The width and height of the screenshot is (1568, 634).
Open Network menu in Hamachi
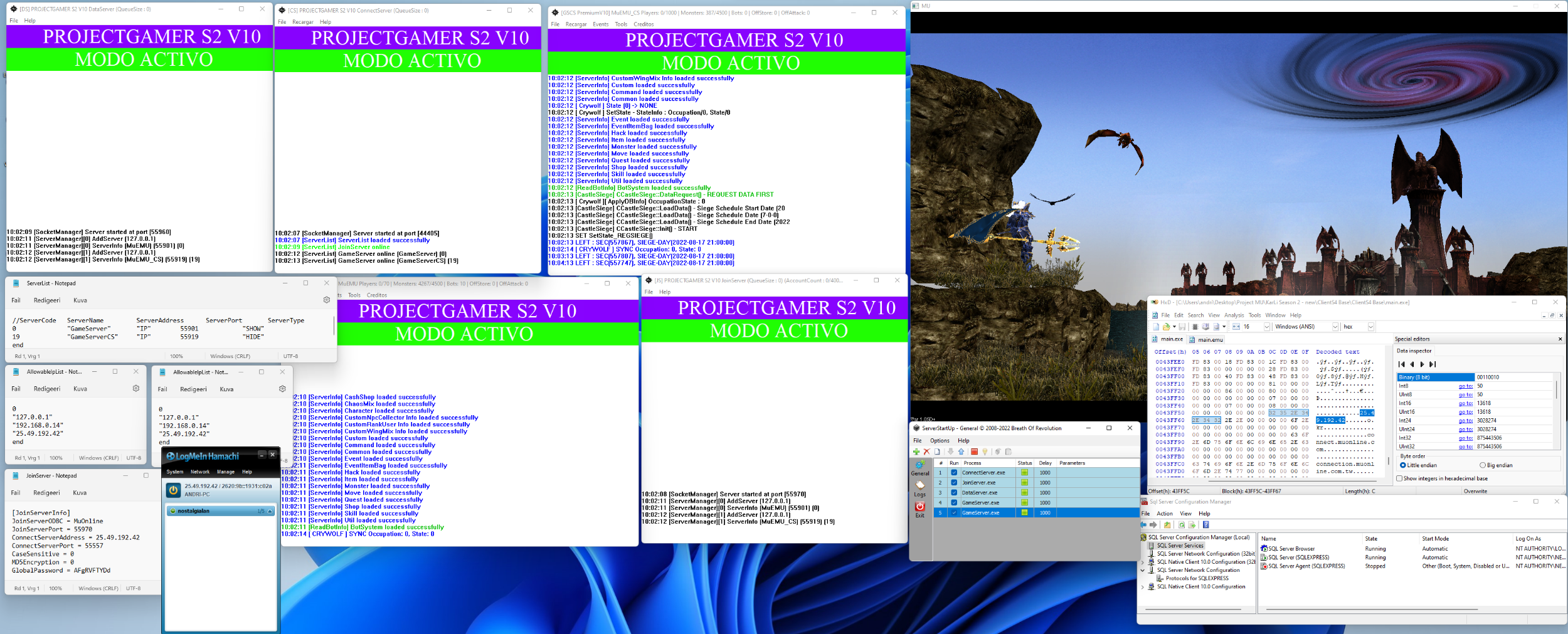200,472
